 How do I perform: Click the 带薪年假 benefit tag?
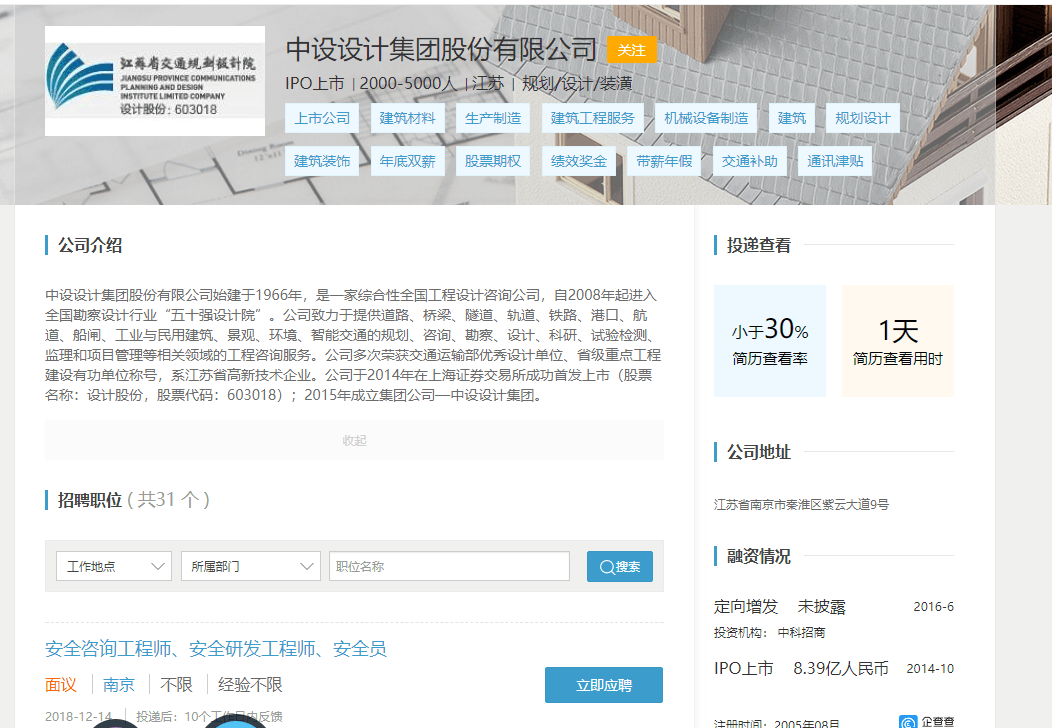tap(664, 161)
